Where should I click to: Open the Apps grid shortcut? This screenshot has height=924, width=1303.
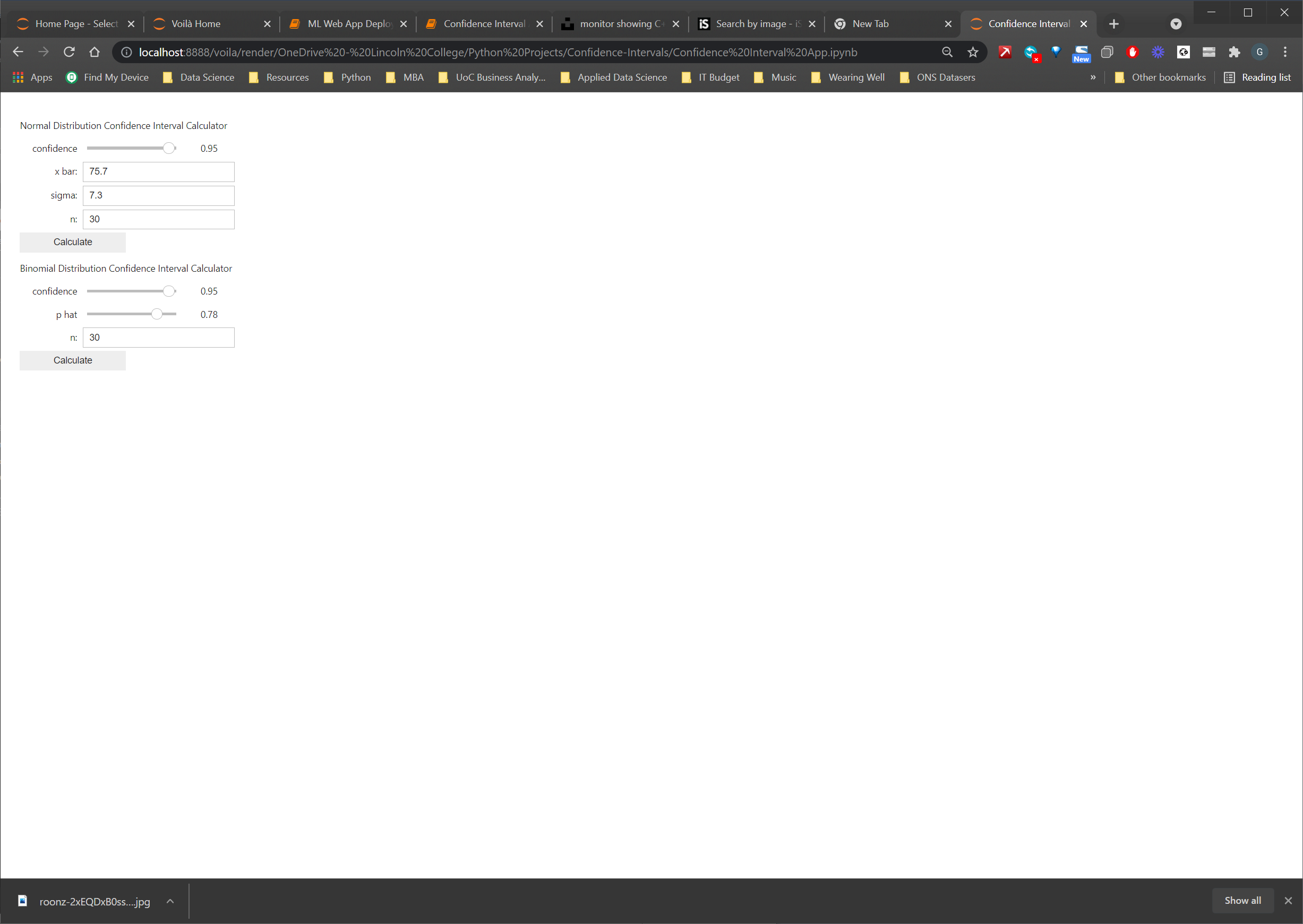33,77
